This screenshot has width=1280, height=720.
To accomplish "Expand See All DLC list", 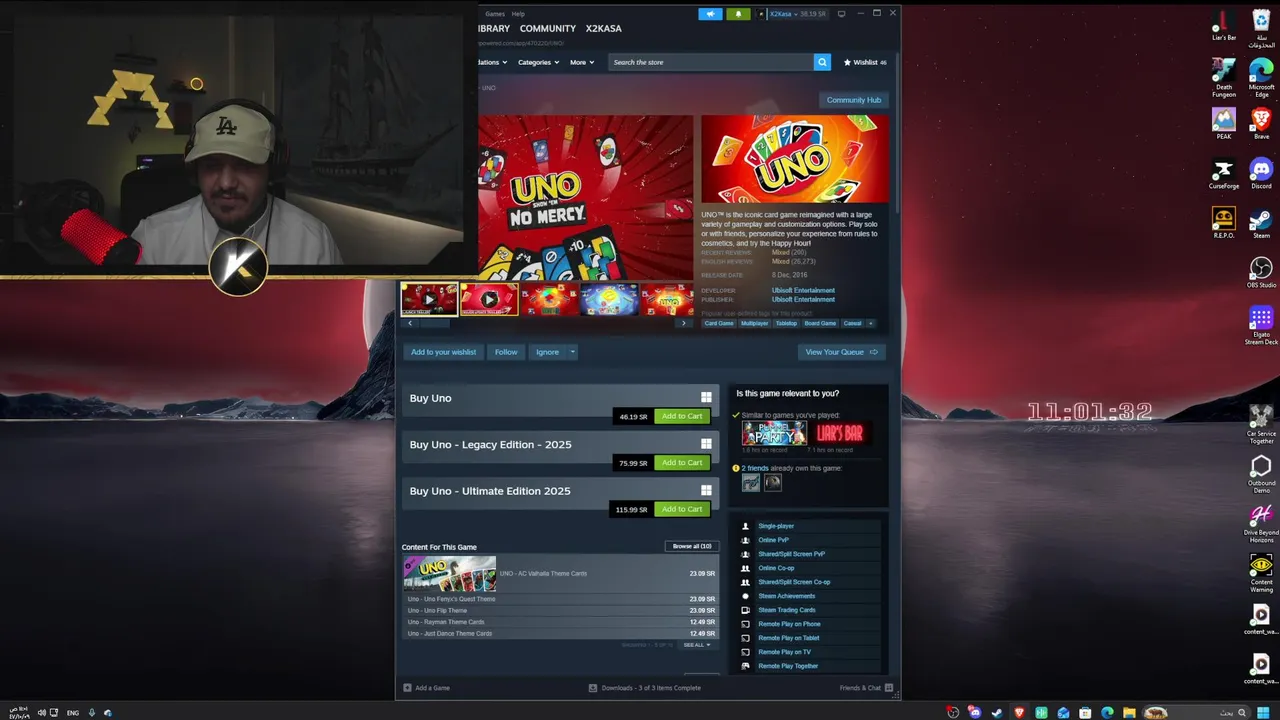I will pyautogui.click(x=696, y=645).
